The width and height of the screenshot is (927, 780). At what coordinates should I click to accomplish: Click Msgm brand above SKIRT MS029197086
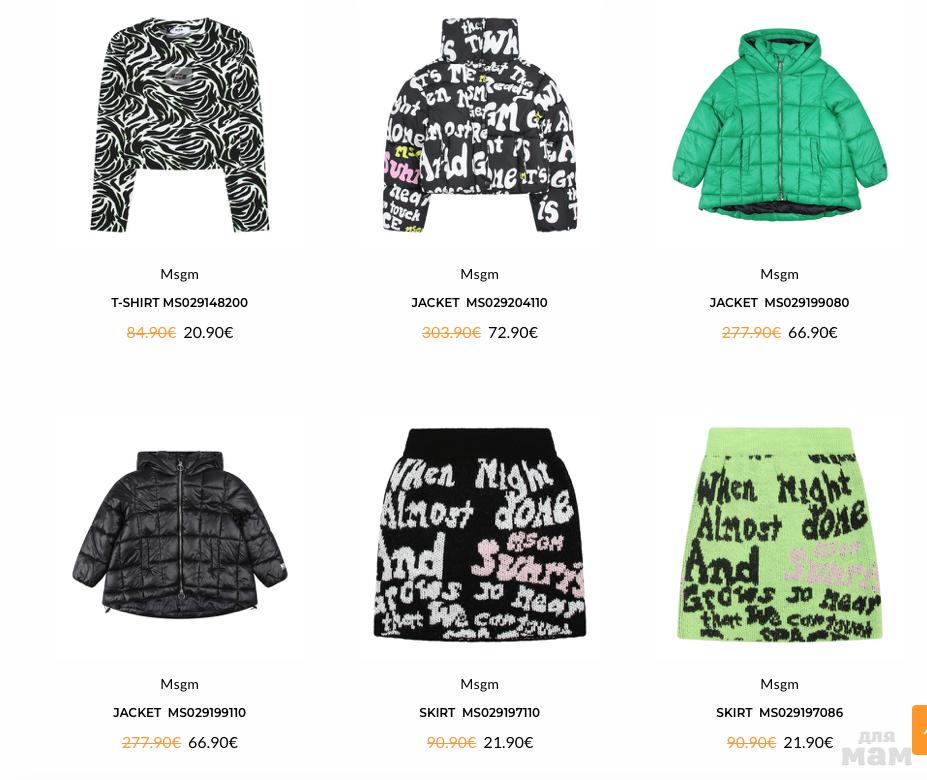pyautogui.click(x=779, y=684)
